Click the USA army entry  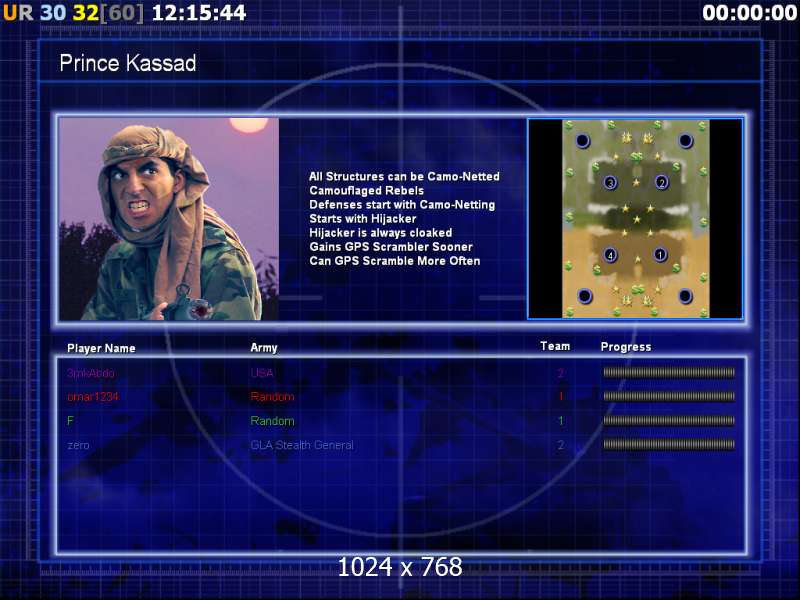(x=262, y=373)
